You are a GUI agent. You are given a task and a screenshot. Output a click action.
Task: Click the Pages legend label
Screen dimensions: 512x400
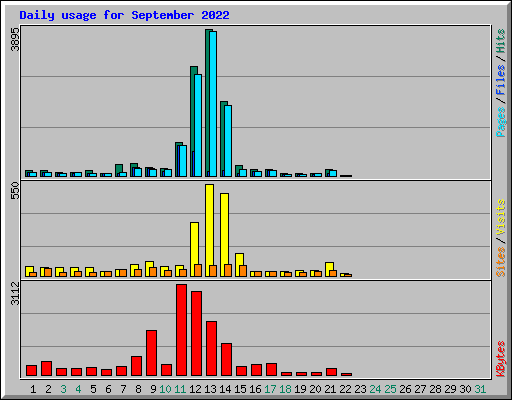[x=501, y=122]
